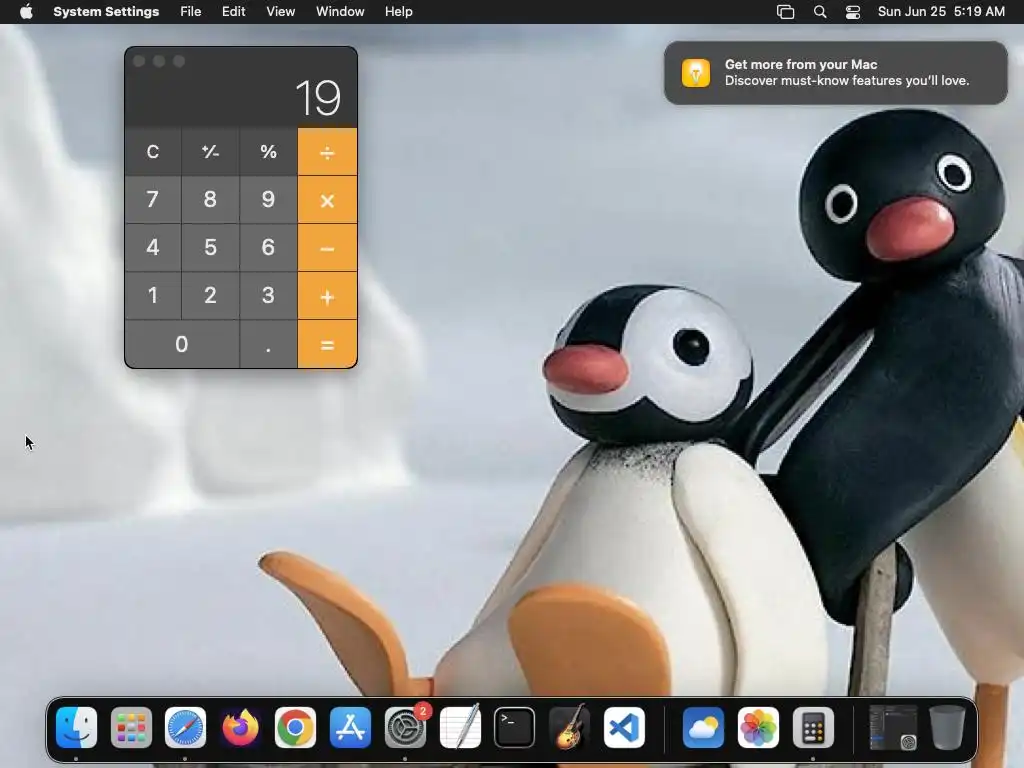Open the Trash in the Dock
Image resolution: width=1024 pixels, height=768 pixels.
[x=947, y=728]
